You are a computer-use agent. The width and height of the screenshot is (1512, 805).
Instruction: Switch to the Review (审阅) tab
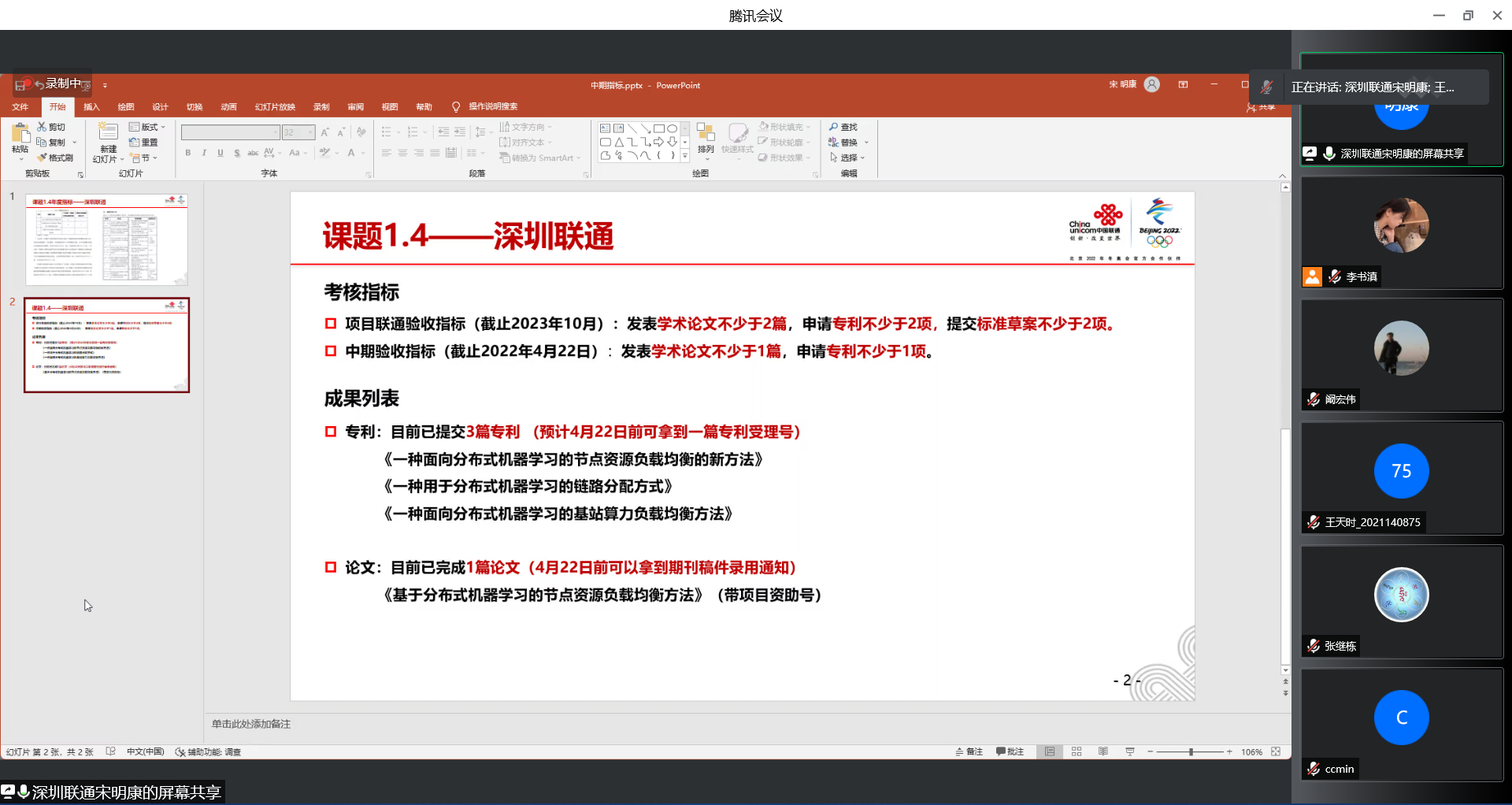tap(356, 107)
